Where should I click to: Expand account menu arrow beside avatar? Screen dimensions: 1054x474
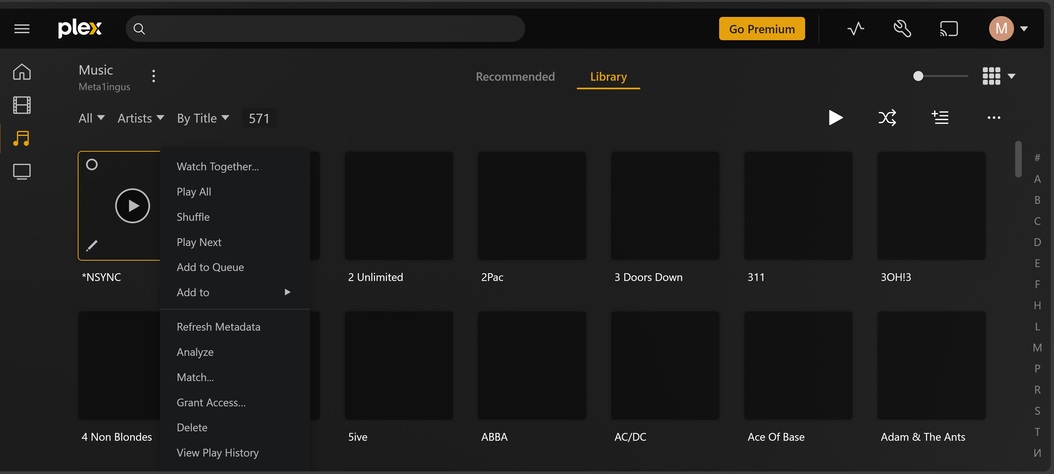point(1024,29)
